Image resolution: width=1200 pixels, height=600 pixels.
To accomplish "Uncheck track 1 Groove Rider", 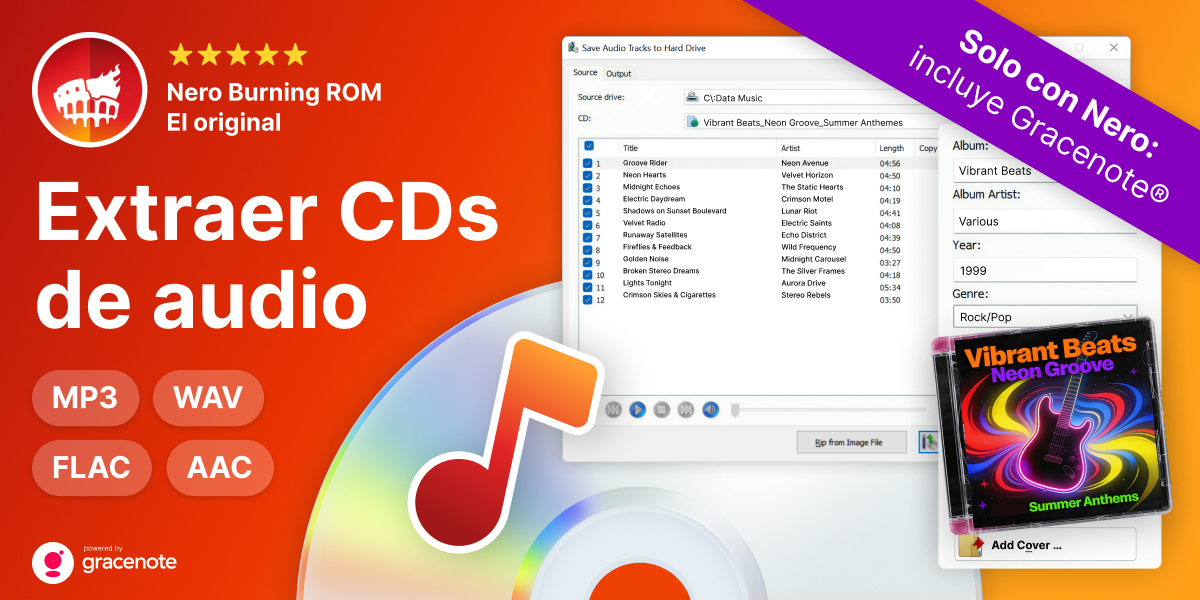I will 587,163.
